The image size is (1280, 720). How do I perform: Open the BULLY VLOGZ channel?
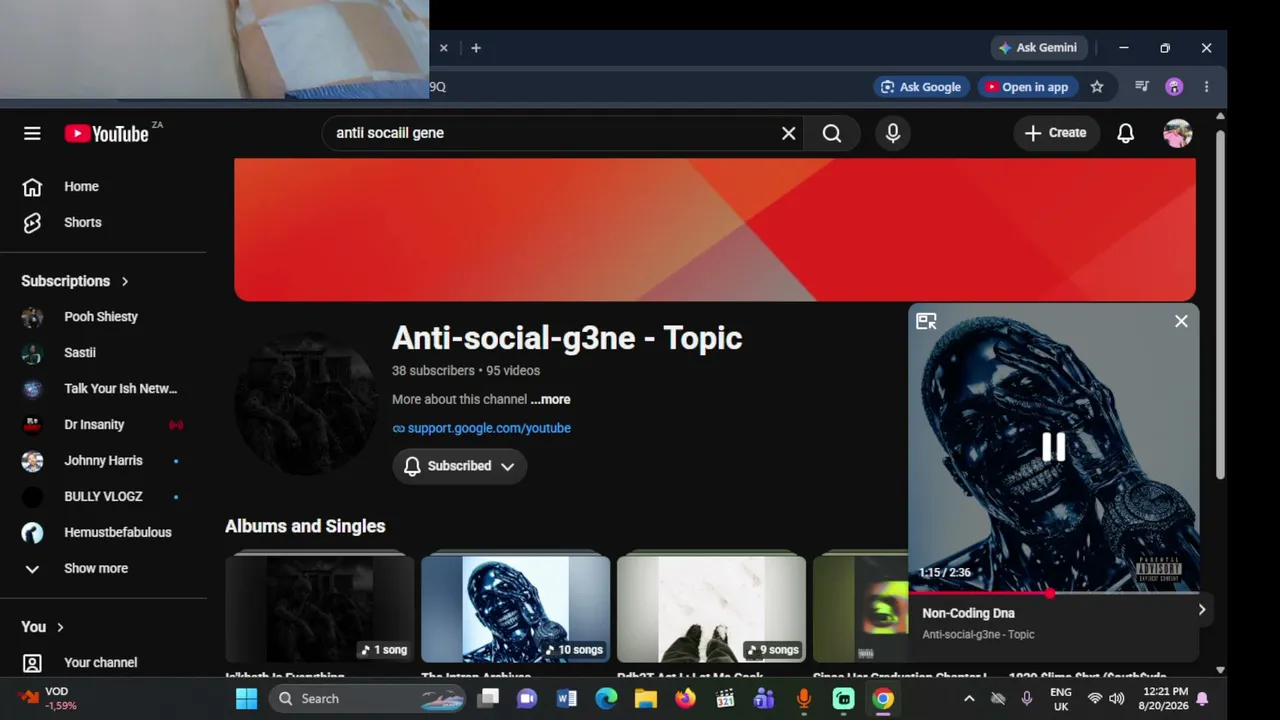pyautogui.click(x=104, y=497)
